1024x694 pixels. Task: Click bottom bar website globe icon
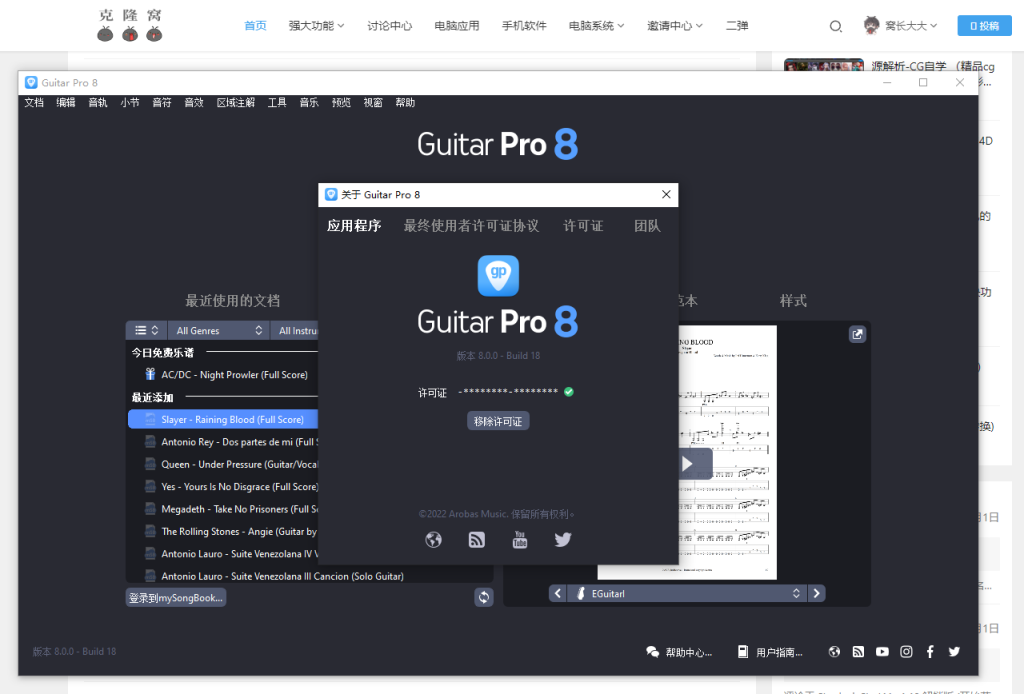(x=835, y=652)
